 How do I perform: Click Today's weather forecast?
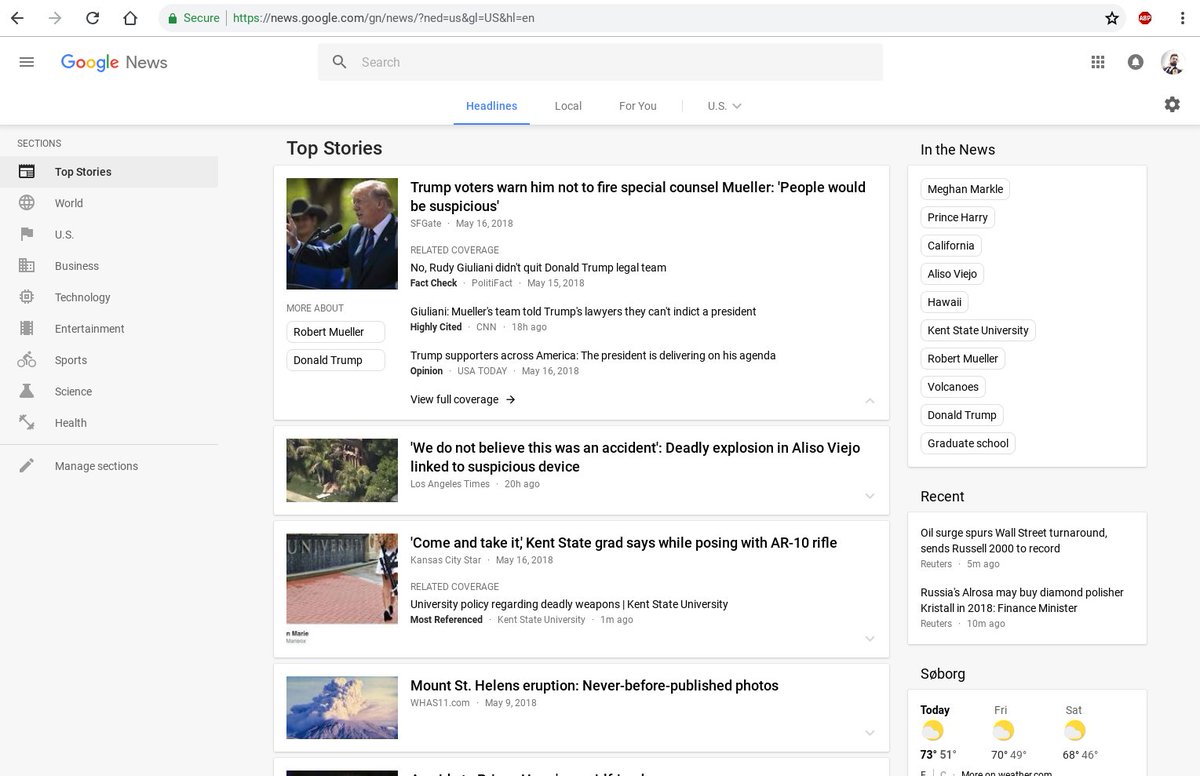[x=938, y=732]
